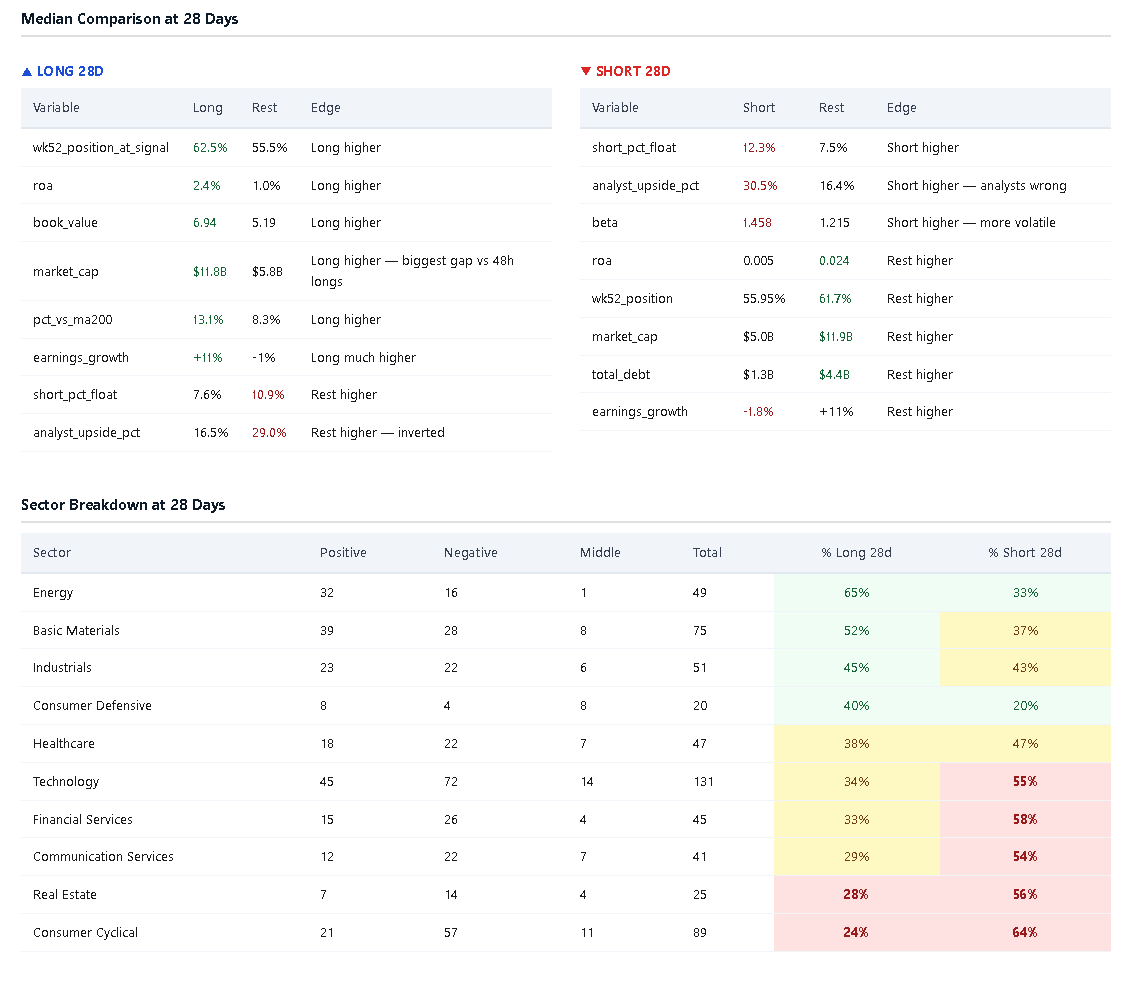This screenshot has height=984, width=1123.
Task: Select the beta row label
Action: click(604, 223)
